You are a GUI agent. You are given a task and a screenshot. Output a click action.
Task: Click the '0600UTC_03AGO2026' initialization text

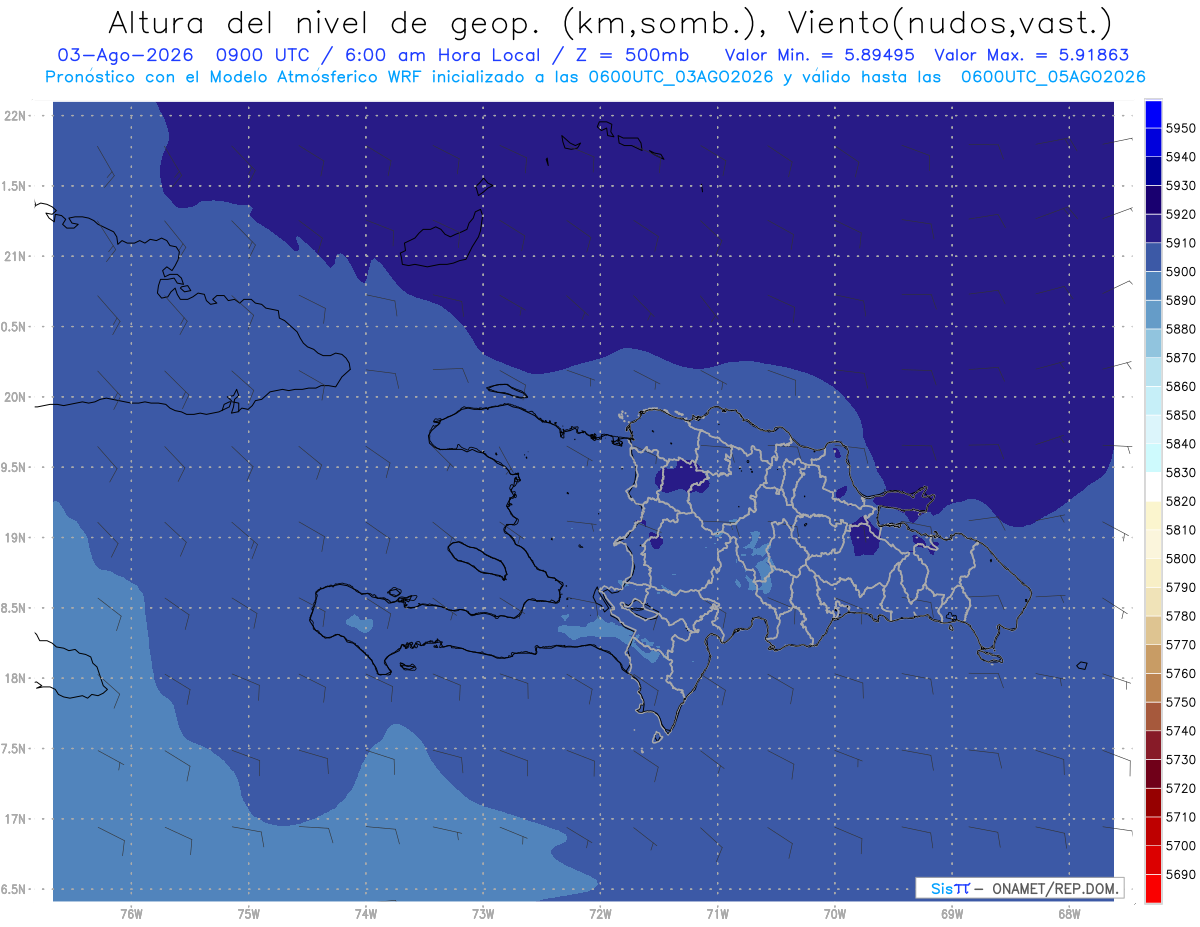click(682, 77)
